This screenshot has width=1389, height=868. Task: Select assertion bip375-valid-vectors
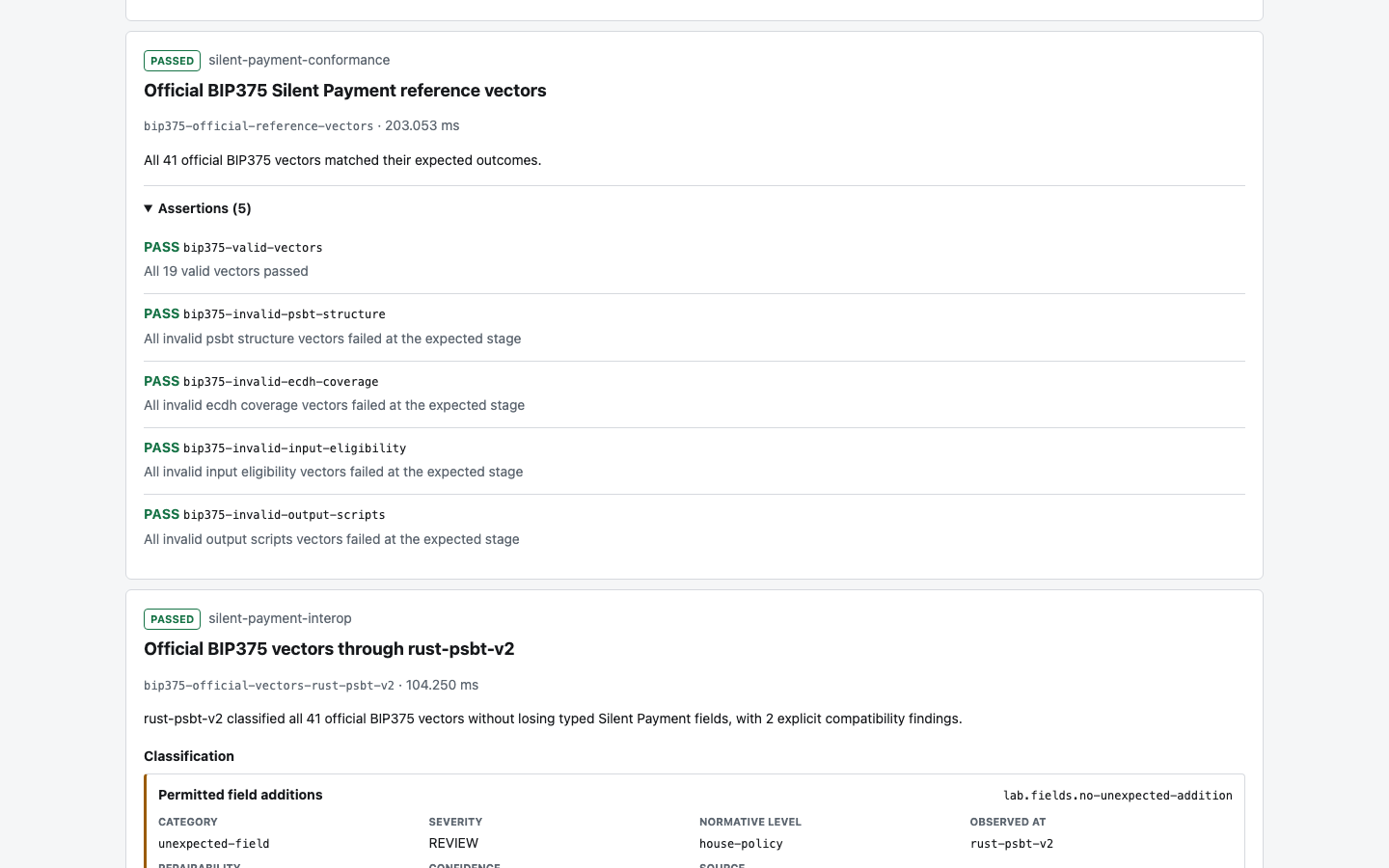click(x=253, y=248)
